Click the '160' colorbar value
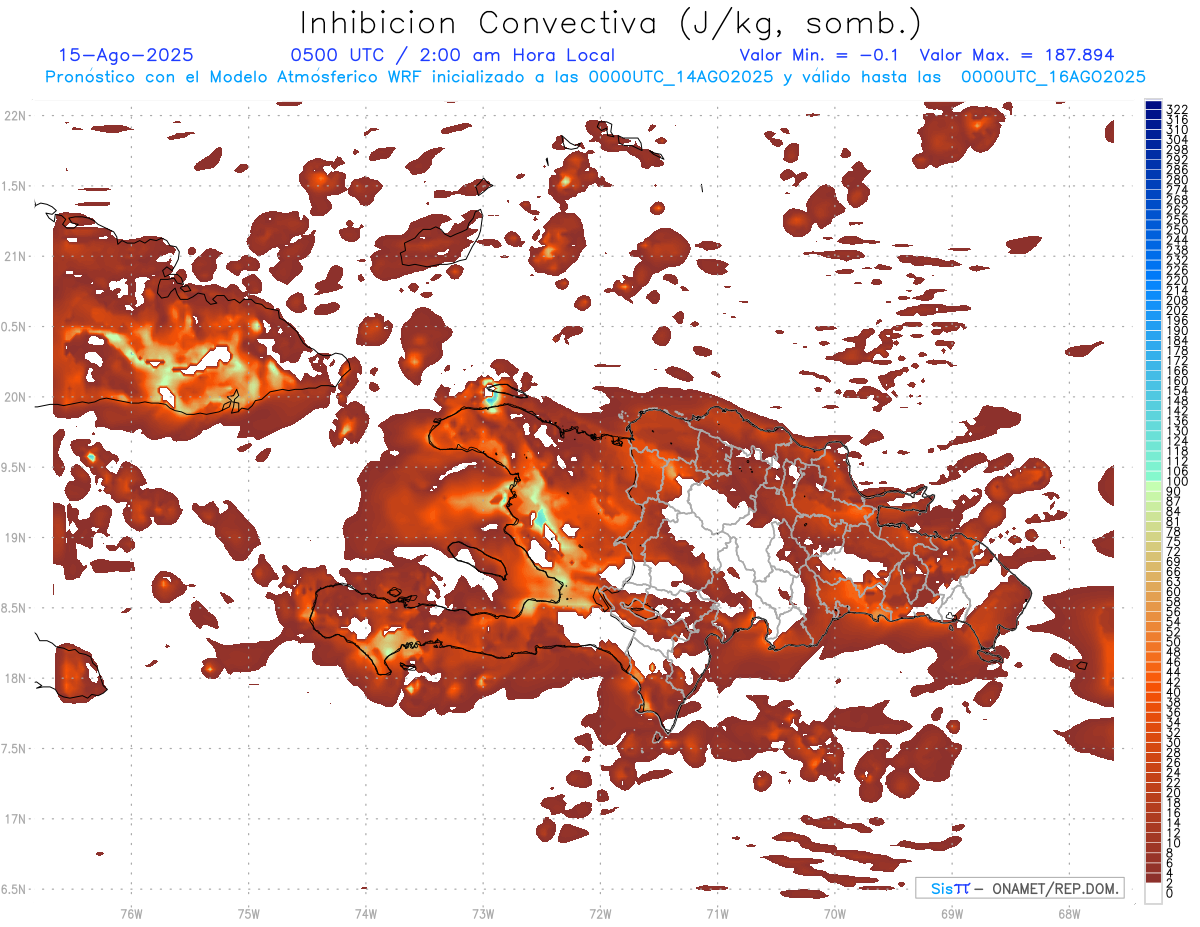The width and height of the screenshot is (1200, 927). click(x=1177, y=381)
